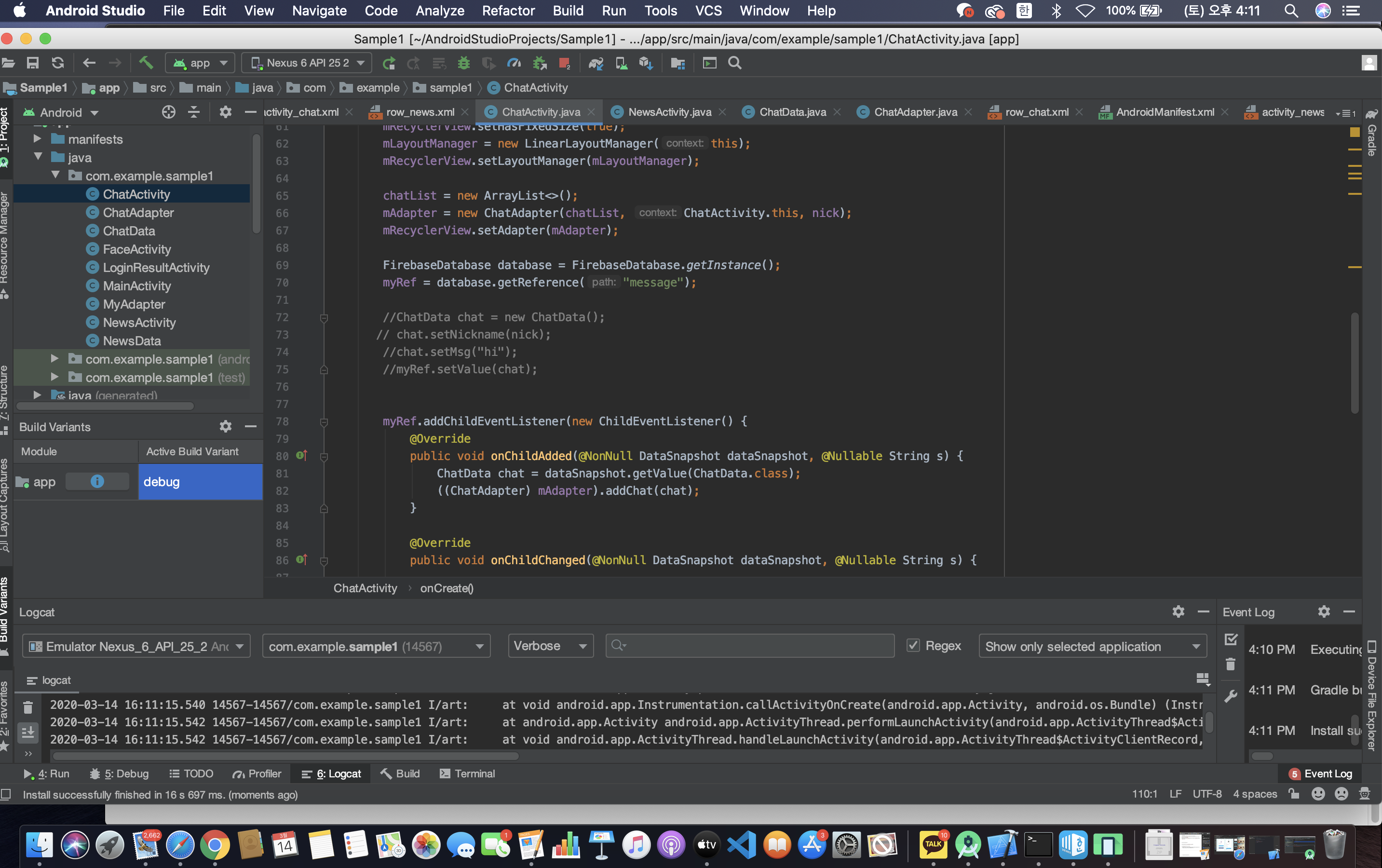Open SDK Manager cube icon
Image resolution: width=1382 pixels, height=868 pixels.
tap(646, 63)
